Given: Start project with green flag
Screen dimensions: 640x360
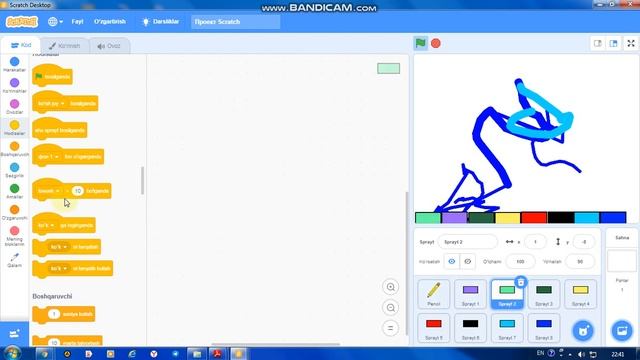Looking at the screenshot, I should [420, 43].
